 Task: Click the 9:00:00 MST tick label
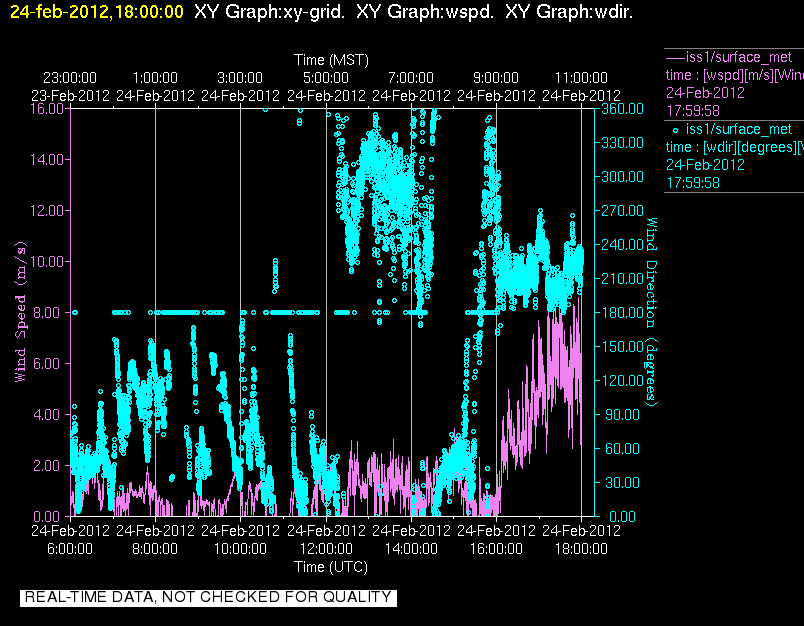tap(496, 78)
